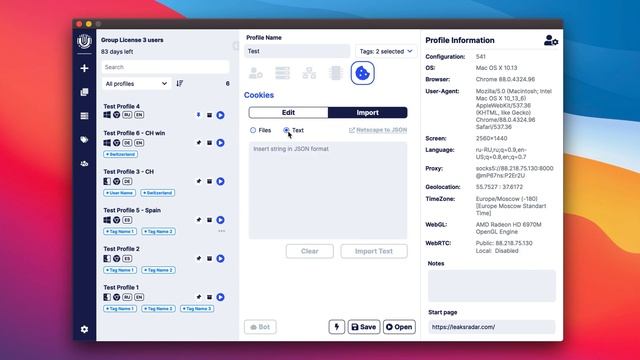
Task: Click archive icon for Test Profile 2
Action: tap(209, 258)
